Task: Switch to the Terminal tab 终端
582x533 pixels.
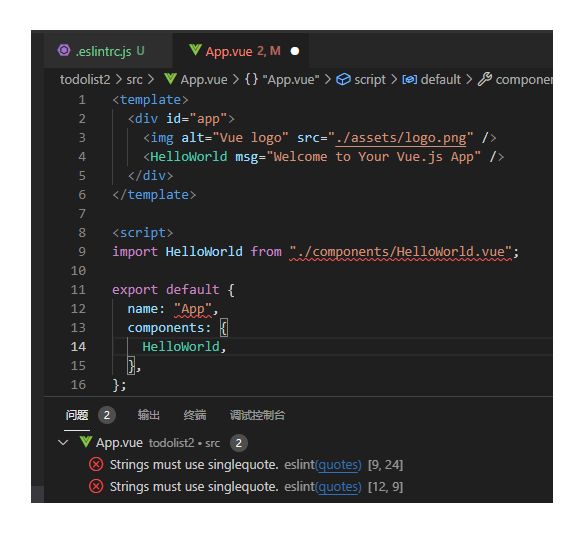Action: (195, 415)
